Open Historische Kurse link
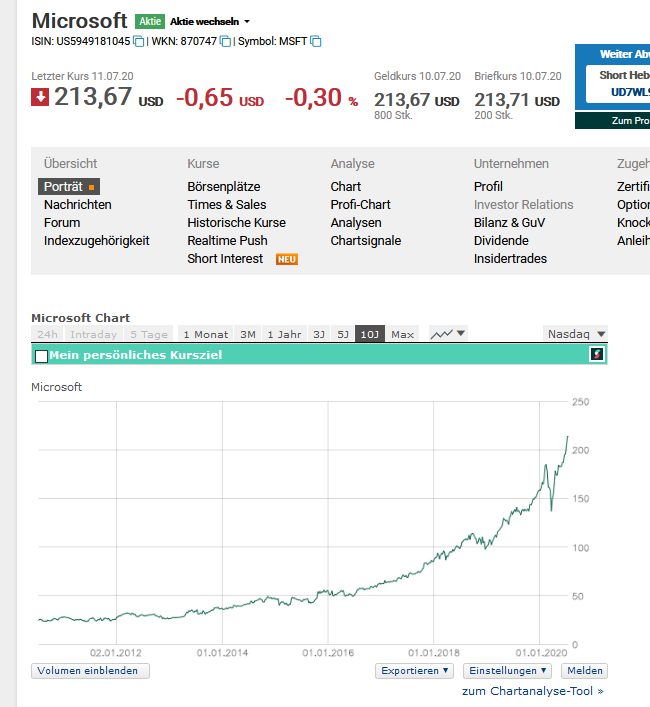The height and width of the screenshot is (707, 650). 236,223
